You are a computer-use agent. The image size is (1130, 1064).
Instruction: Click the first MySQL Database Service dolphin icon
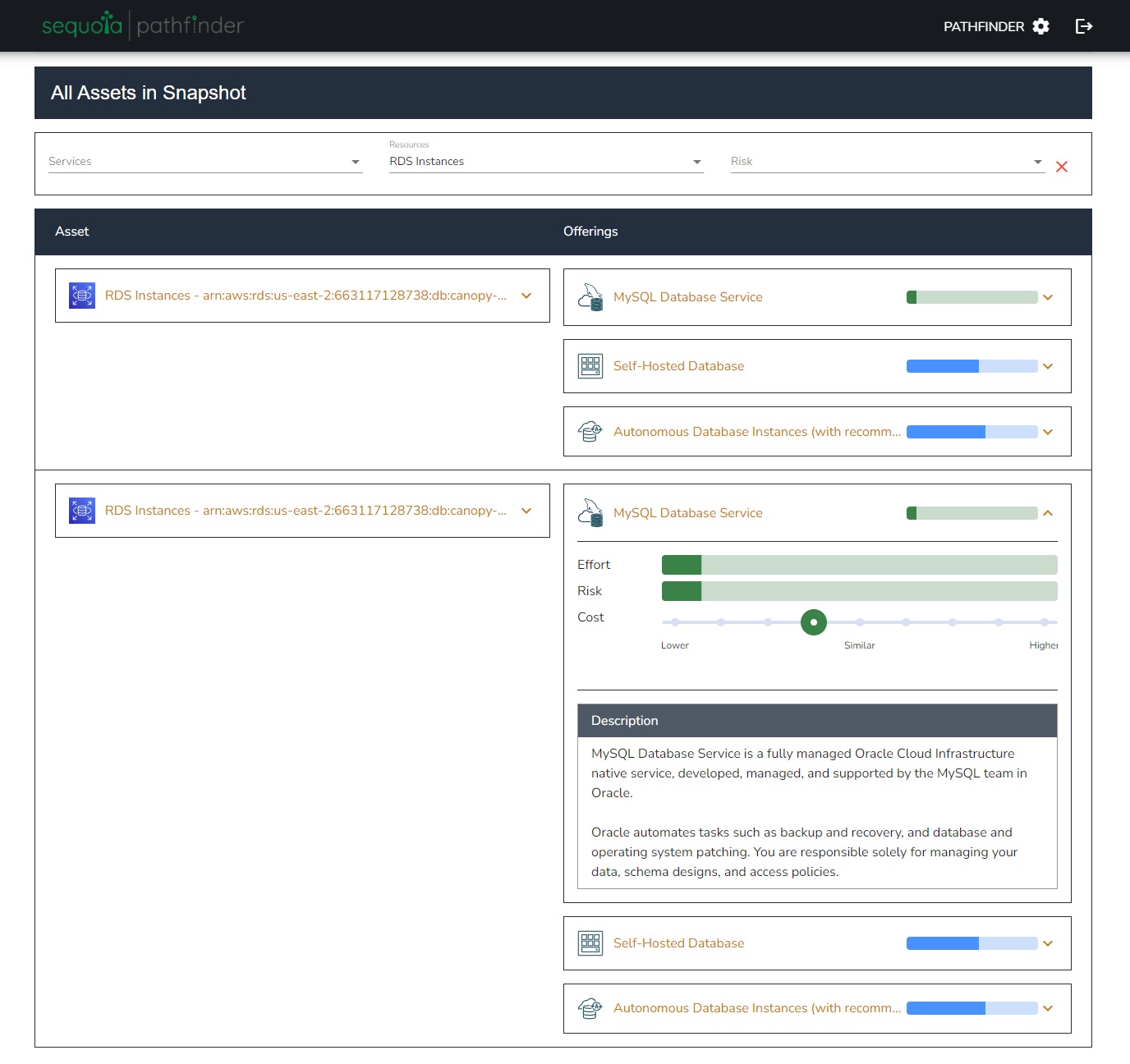[x=590, y=297]
